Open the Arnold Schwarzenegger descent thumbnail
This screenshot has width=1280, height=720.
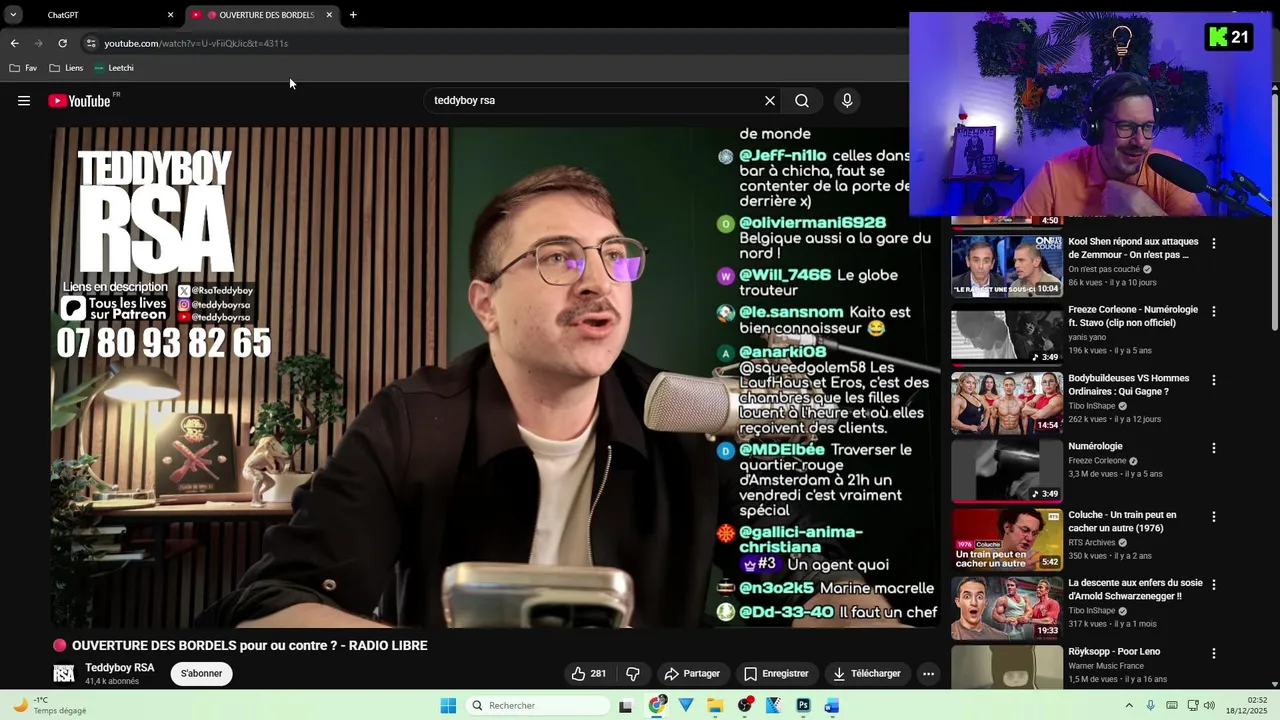1007,608
